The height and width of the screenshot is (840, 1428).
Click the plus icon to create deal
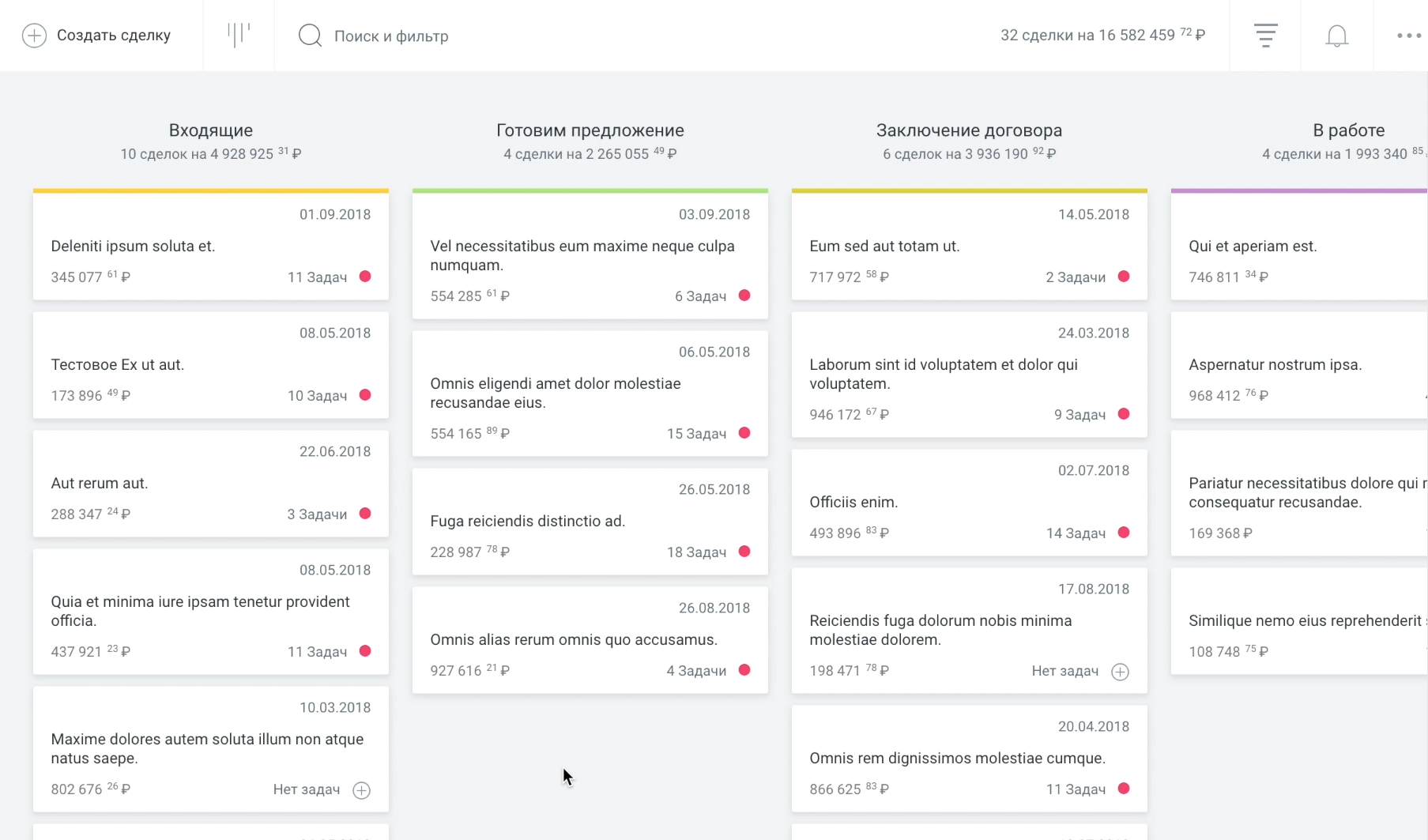click(x=34, y=36)
